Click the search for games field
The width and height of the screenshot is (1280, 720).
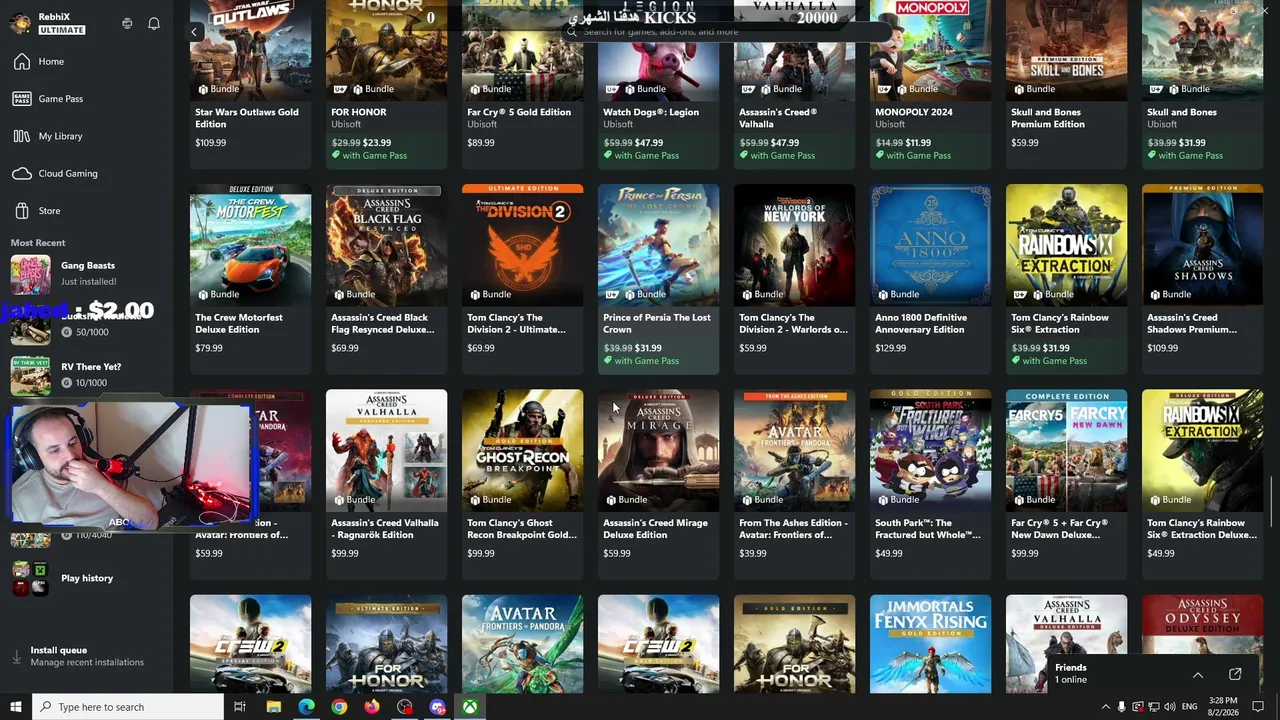726,32
